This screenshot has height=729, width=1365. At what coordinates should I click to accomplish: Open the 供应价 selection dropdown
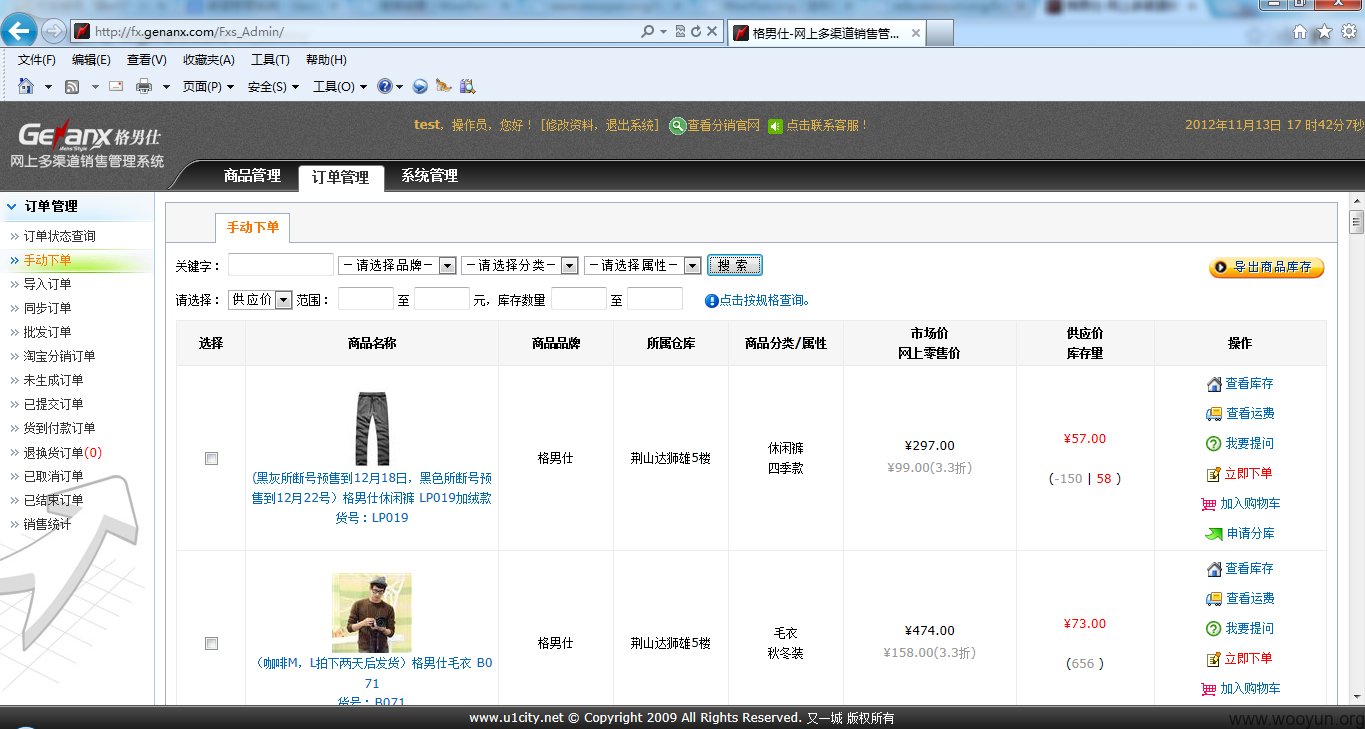pos(260,300)
